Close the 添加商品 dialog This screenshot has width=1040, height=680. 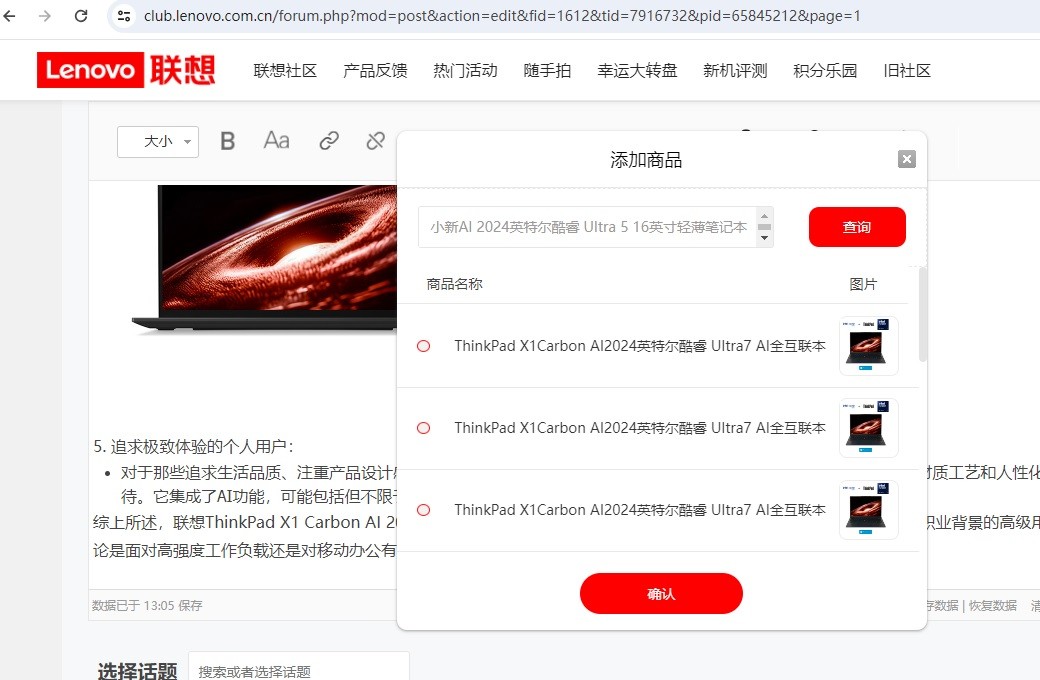(x=906, y=159)
